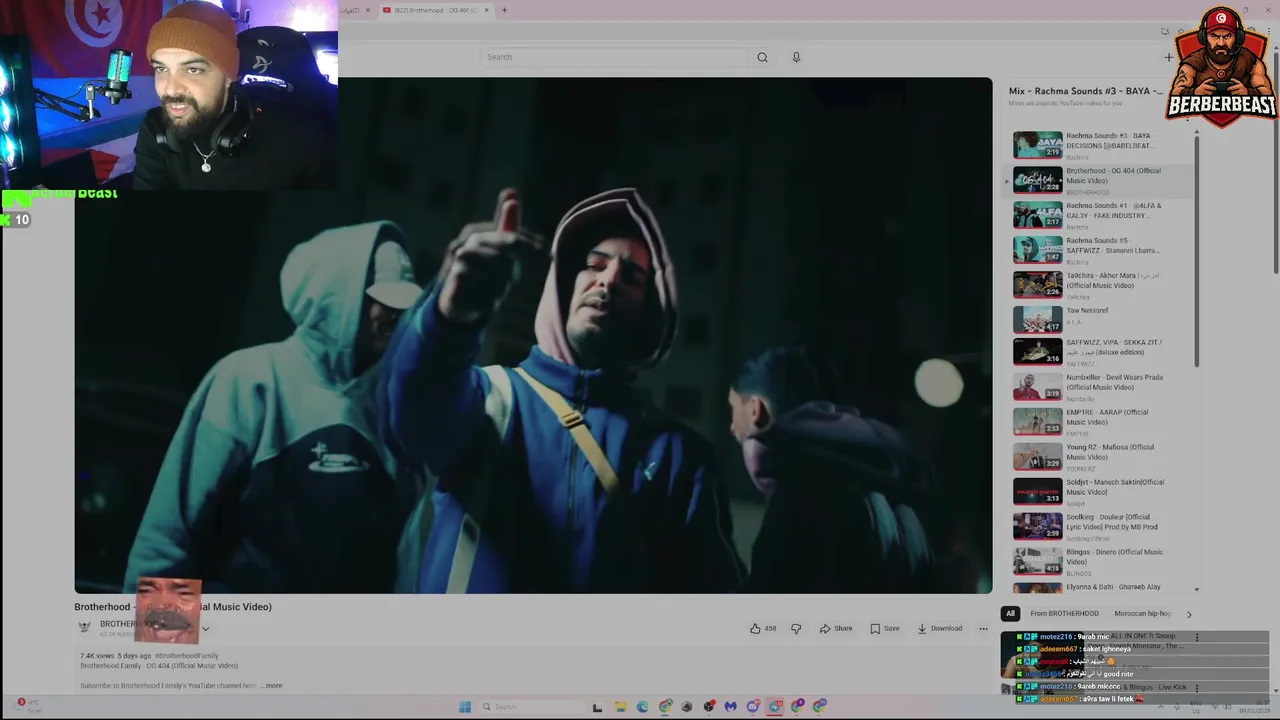Open File Explorer folder icon on taskbar
1280x720 pixels.
point(620,707)
